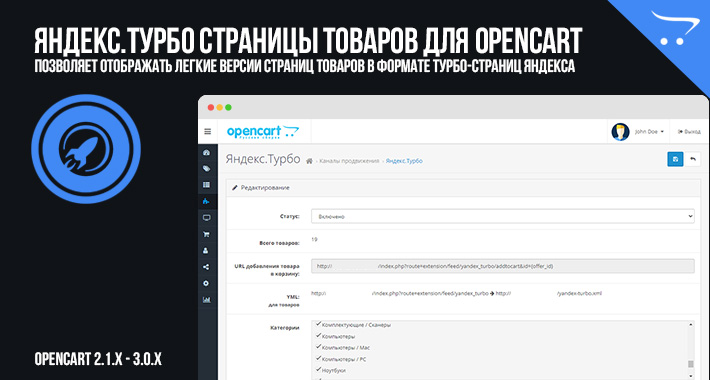Open the sales cart icon in the sidebar
The height and width of the screenshot is (380, 710).
click(207, 234)
